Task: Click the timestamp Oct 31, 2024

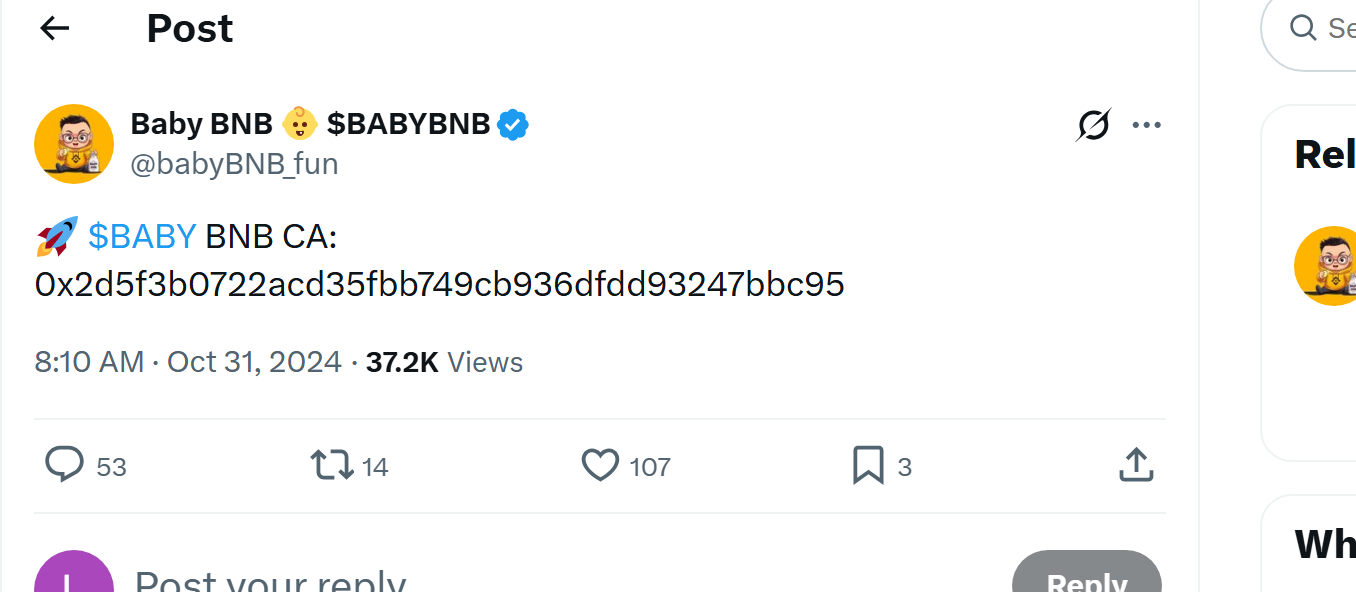Action: pos(254,361)
